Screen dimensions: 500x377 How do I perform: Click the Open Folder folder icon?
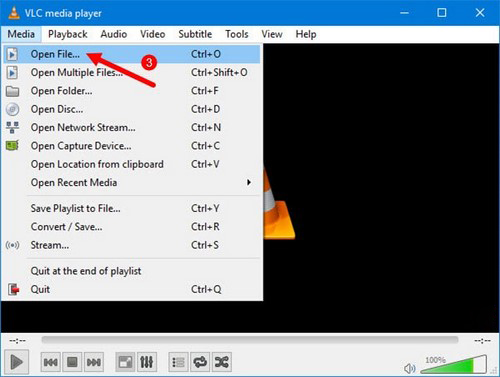13,91
